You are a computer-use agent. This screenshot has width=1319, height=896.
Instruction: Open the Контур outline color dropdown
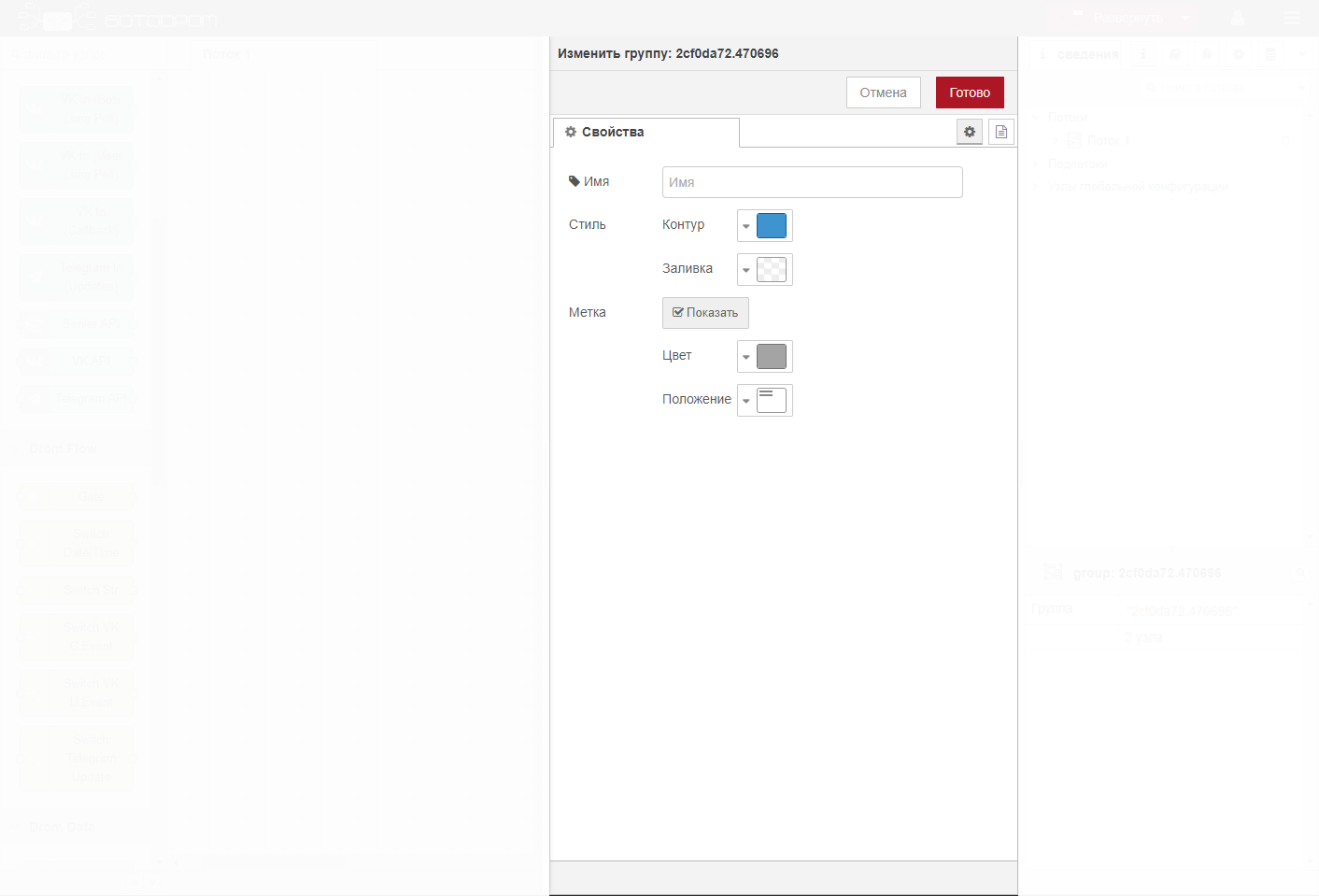(746, 226)
